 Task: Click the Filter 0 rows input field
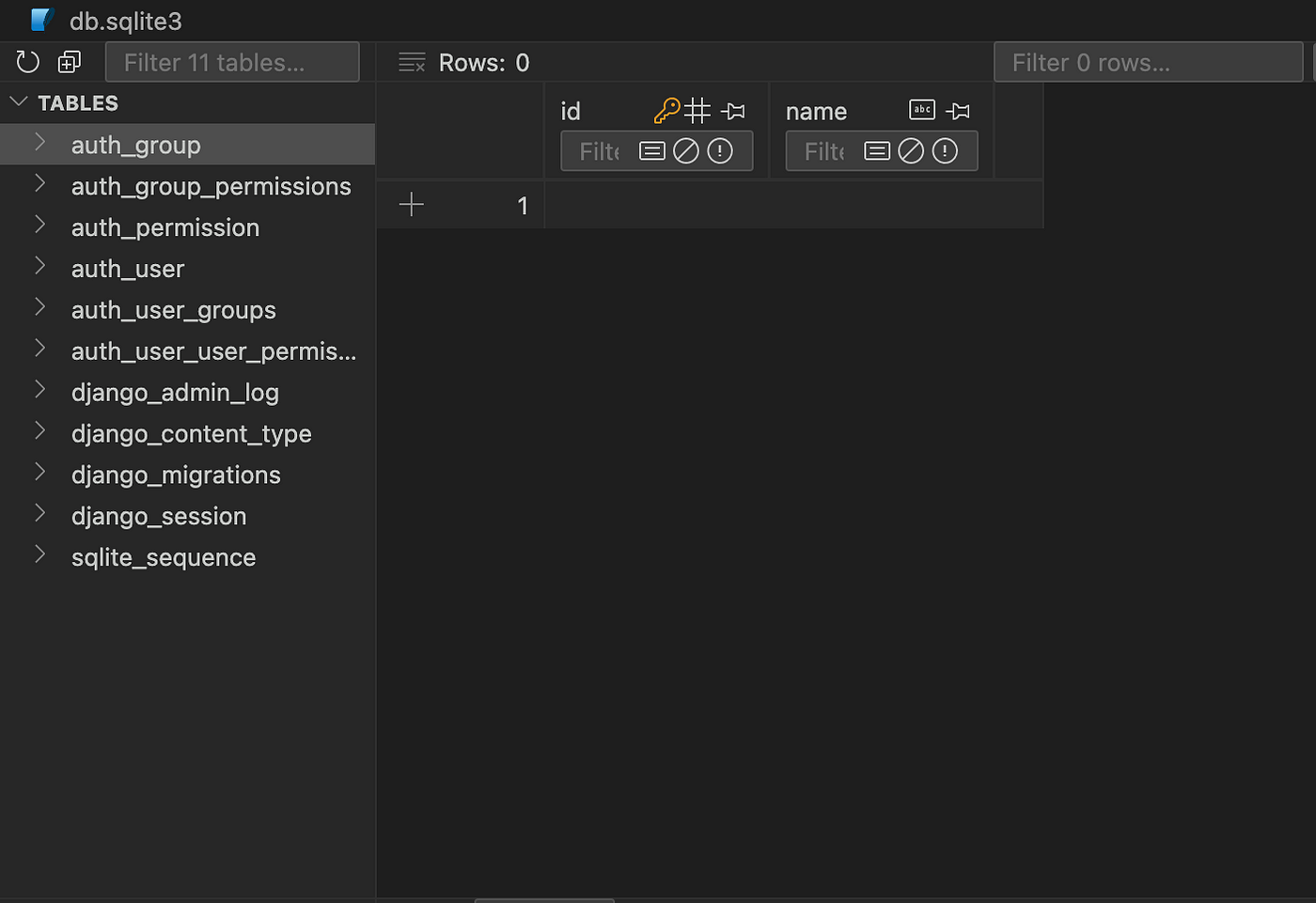(1148, 62)
